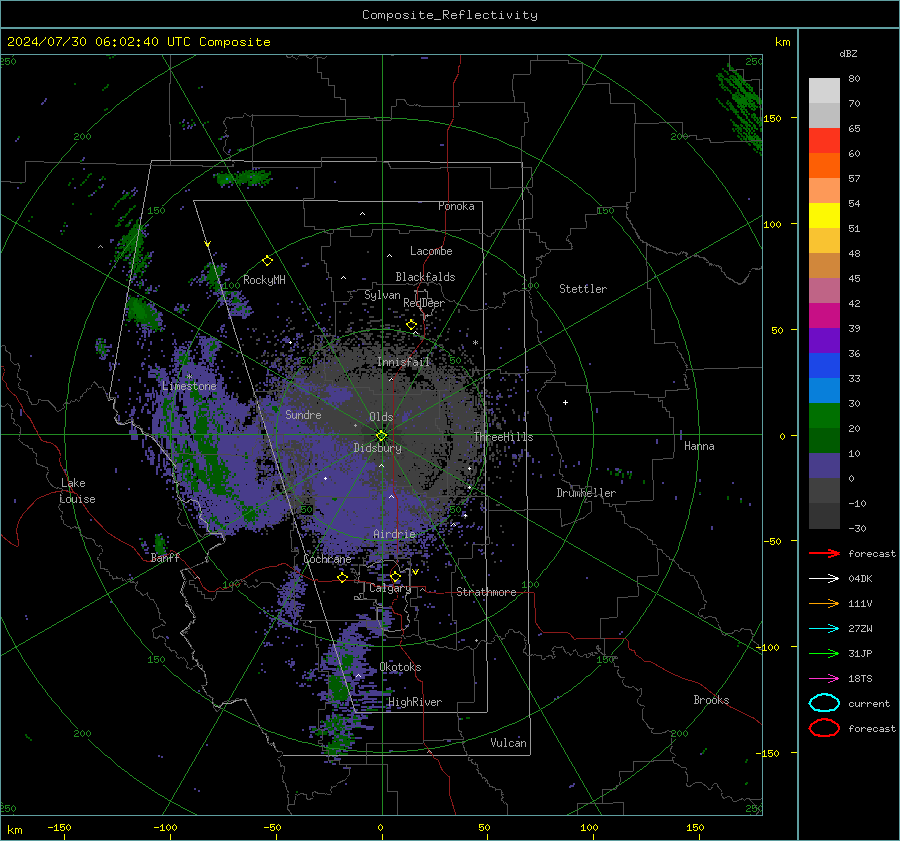Click the yellow radar-site diamond above Didsbury
Screen dimensions: 900x841
[381, 435]
